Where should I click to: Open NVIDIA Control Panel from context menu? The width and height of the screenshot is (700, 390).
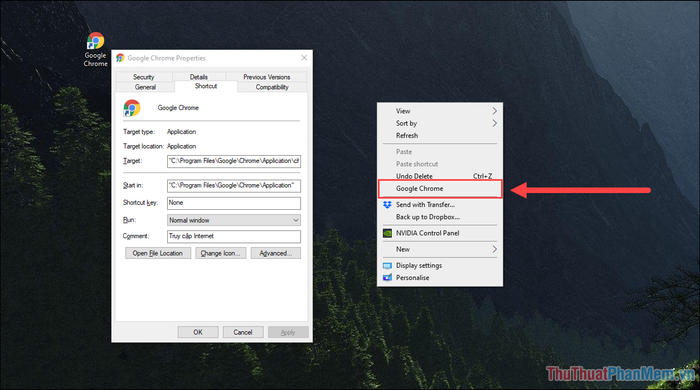(440, 233)
